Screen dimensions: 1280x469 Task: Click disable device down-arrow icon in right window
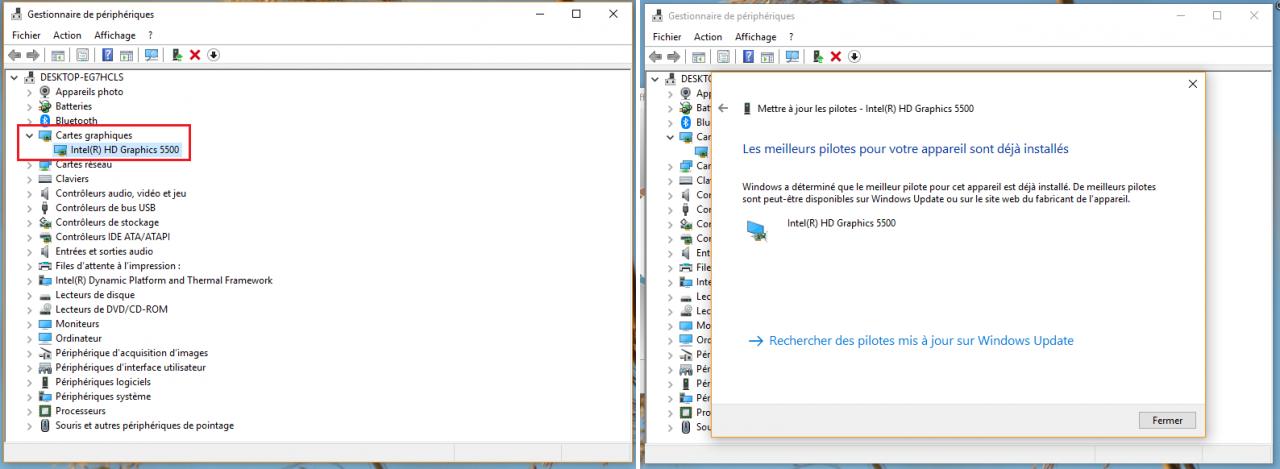click(854, 56)
